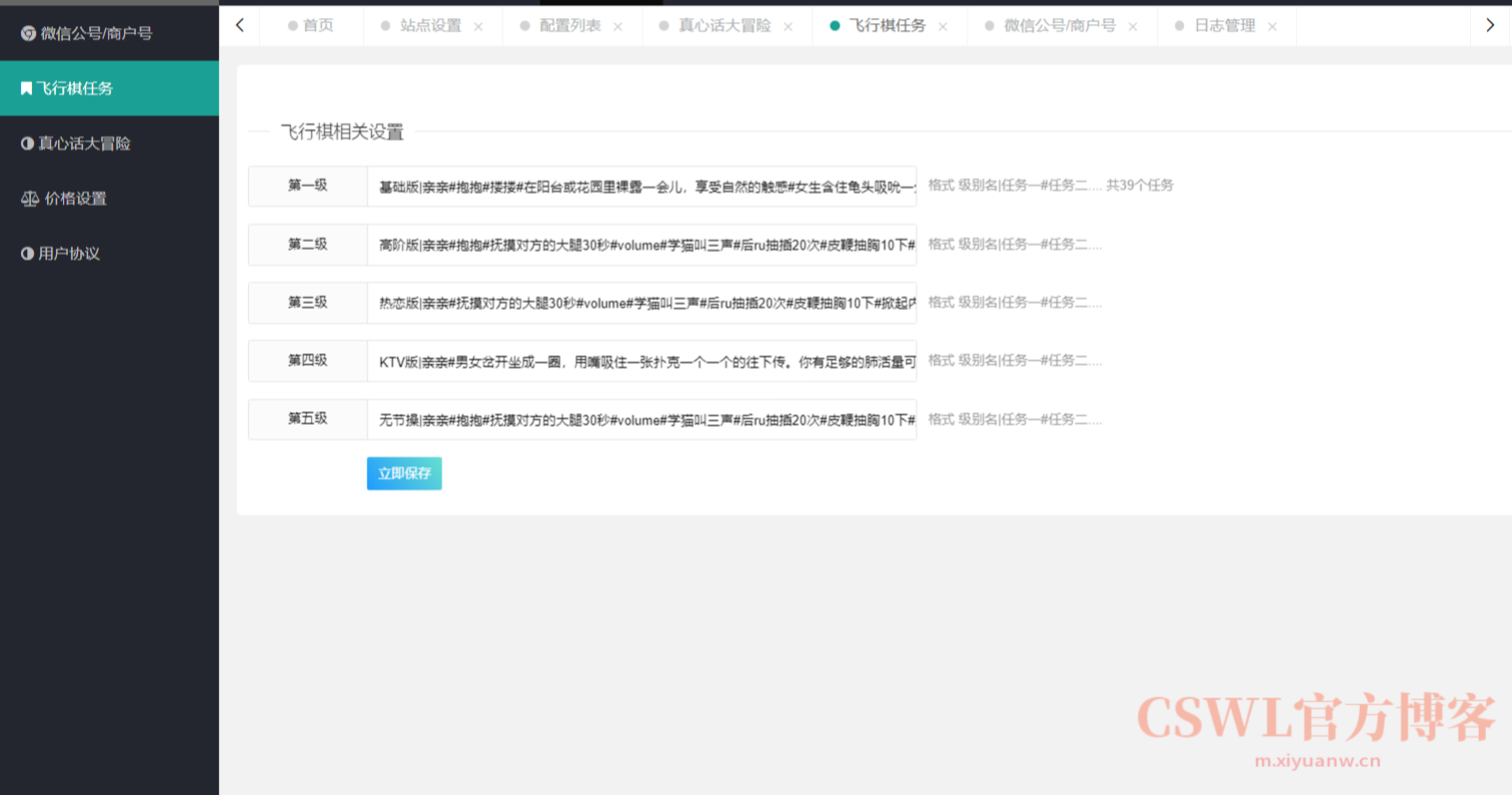1512x795 pixels.
Task: Click the scales icon beside 价格设置
Action: (30, 199)
